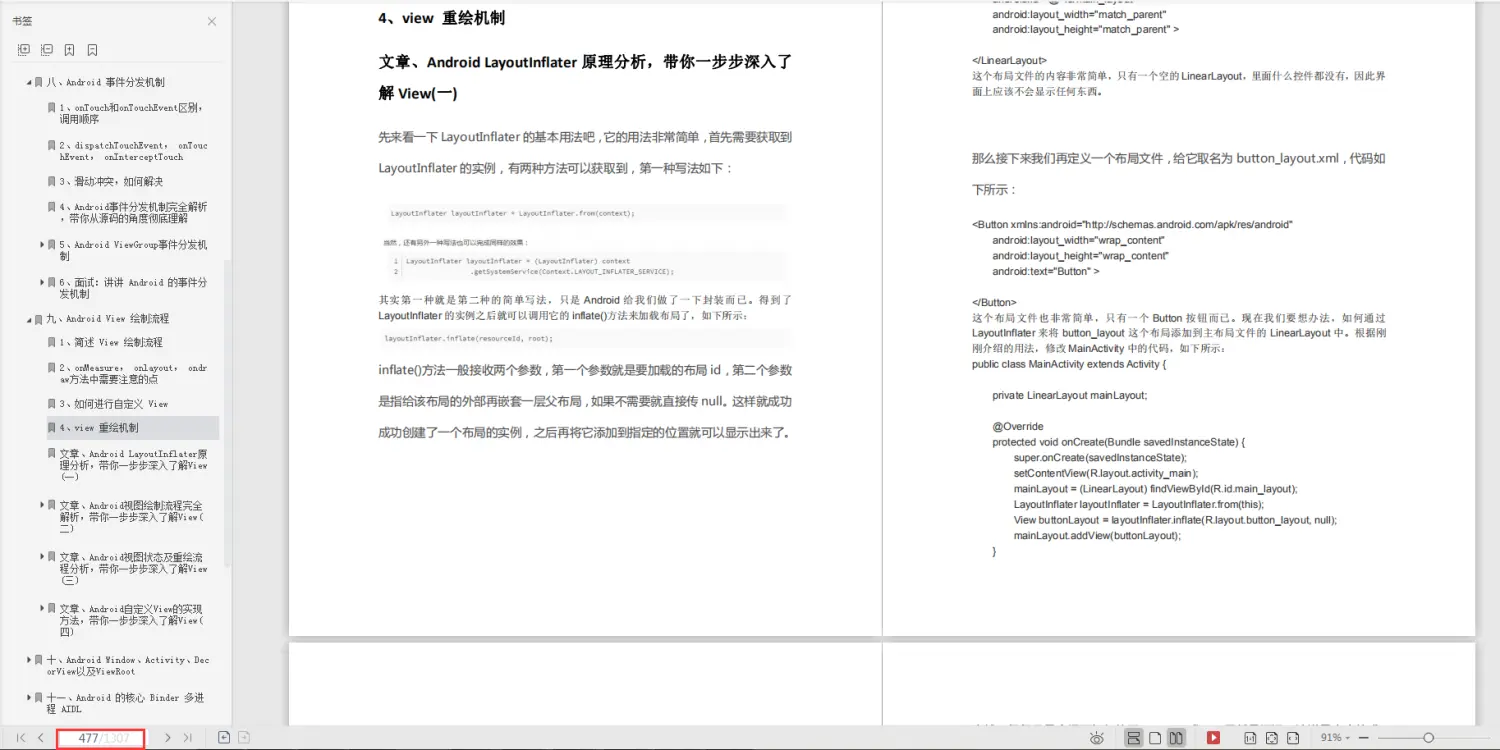The height and width of the screenshot is (750, 1500).
Task: Open bookmark 文章、Android LayoutInflater原理分析
Action: [133, 465]
